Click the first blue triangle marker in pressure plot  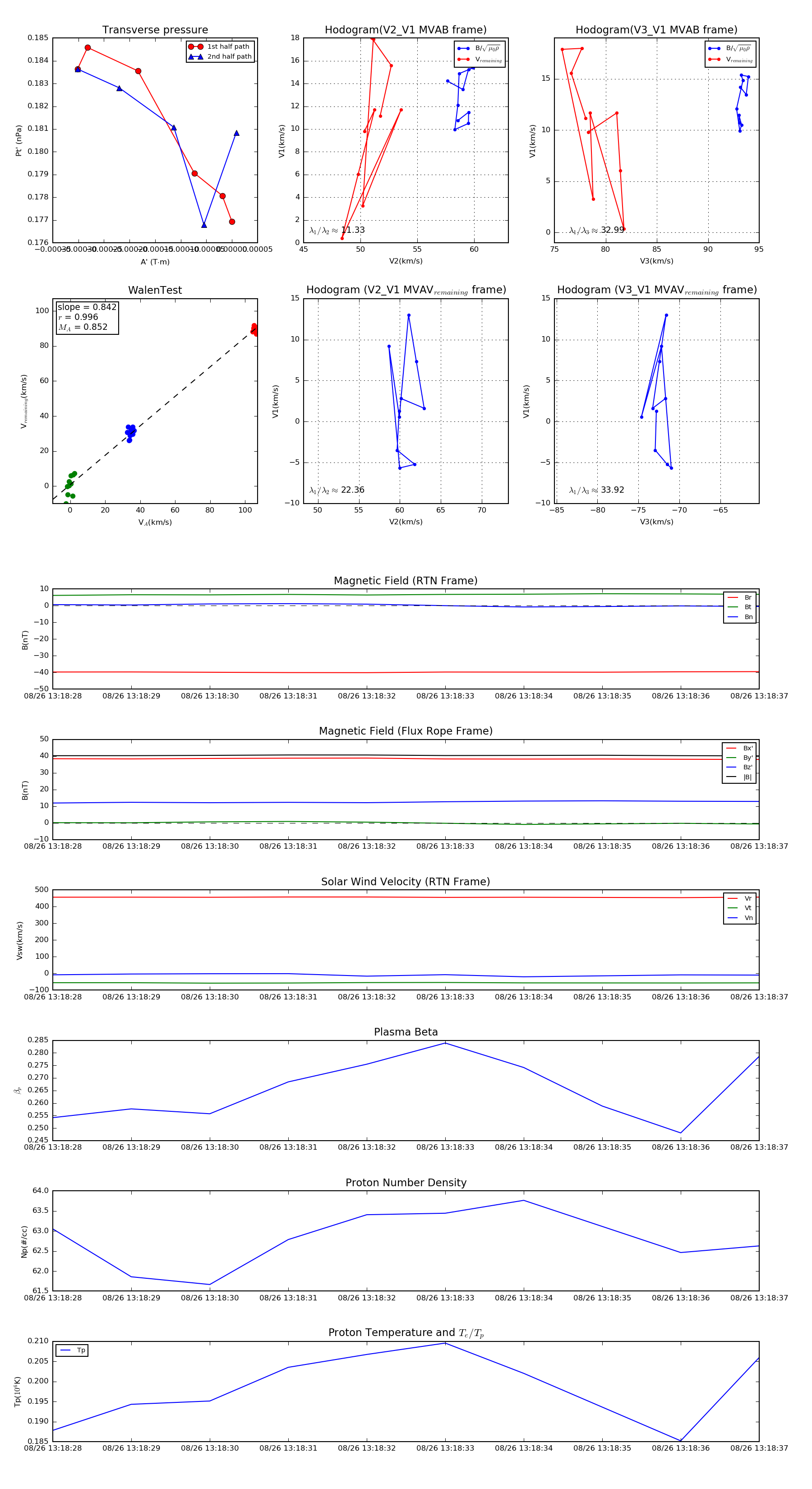click(78, 69)
